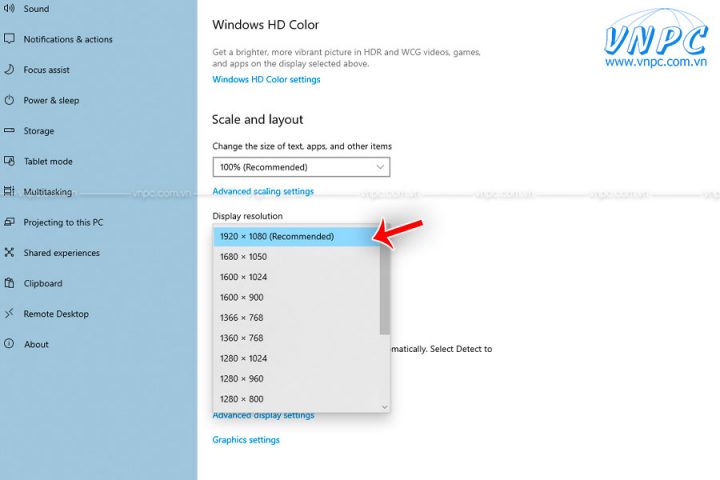Viewport: 720px width, 480px height.
Task: Select the Focus assist moon icon
Action: [9, 70]
